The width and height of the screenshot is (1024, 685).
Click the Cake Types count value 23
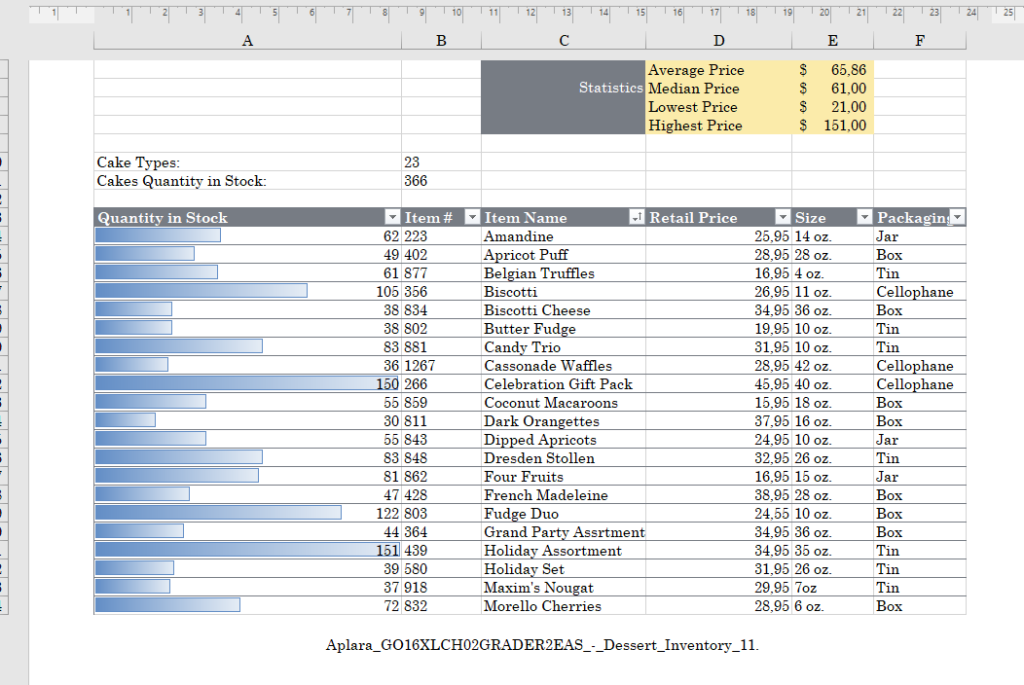pos(413,162)
